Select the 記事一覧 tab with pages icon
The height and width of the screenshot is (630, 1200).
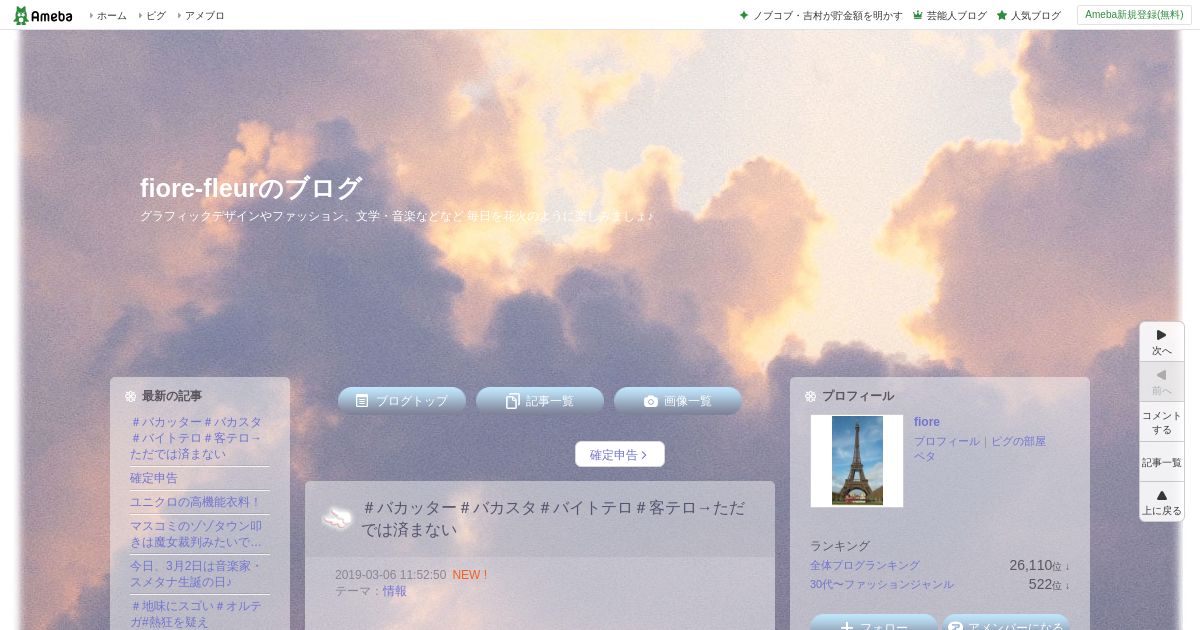coord(540,401)
